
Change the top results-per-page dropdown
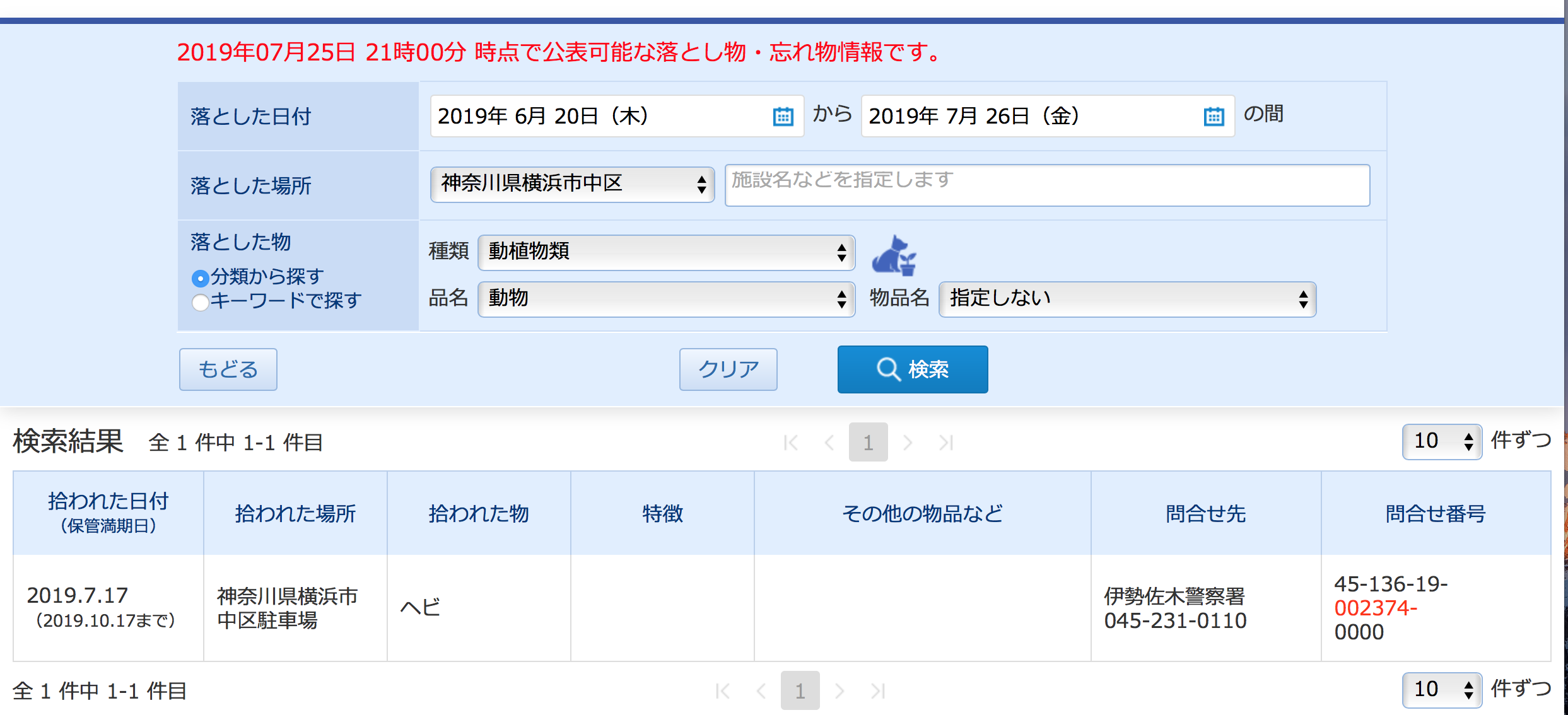pos(1442,441)
